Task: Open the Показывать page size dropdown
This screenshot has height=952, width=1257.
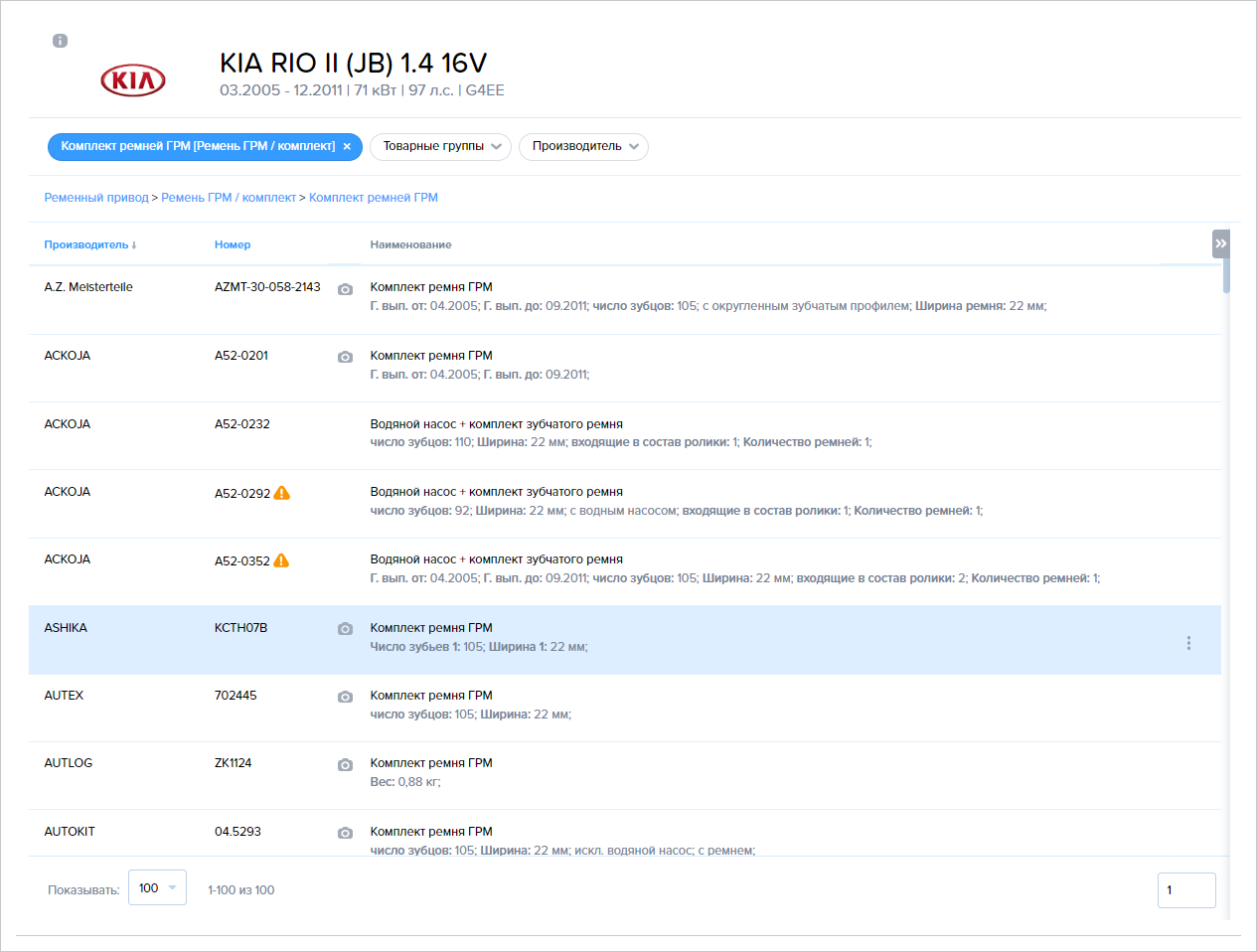Action: [157, 888]
